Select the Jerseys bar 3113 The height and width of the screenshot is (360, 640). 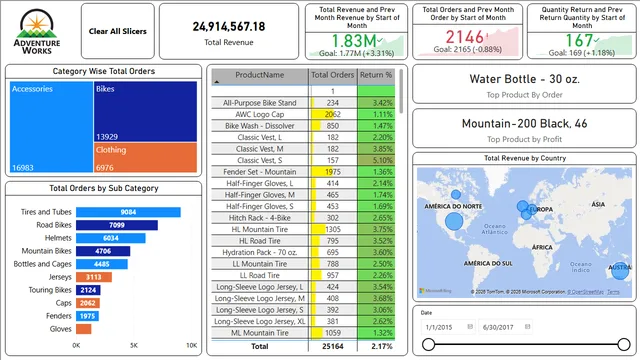(x=94, y=277)
